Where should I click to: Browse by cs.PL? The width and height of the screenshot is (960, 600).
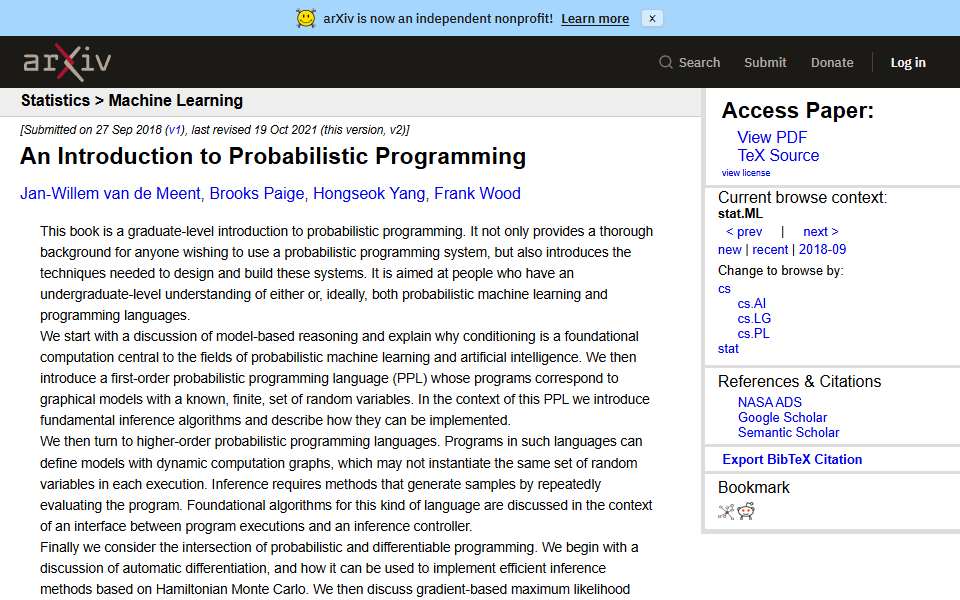753,334
